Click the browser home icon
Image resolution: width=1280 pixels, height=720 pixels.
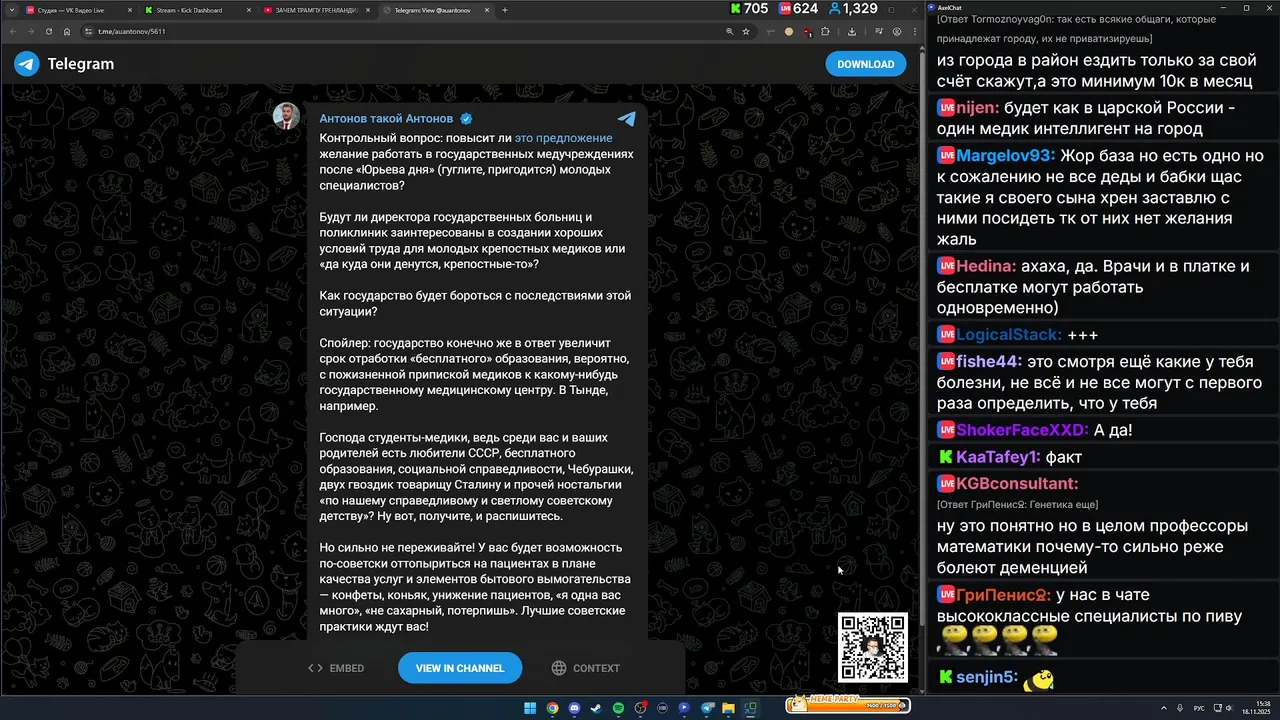67,31
